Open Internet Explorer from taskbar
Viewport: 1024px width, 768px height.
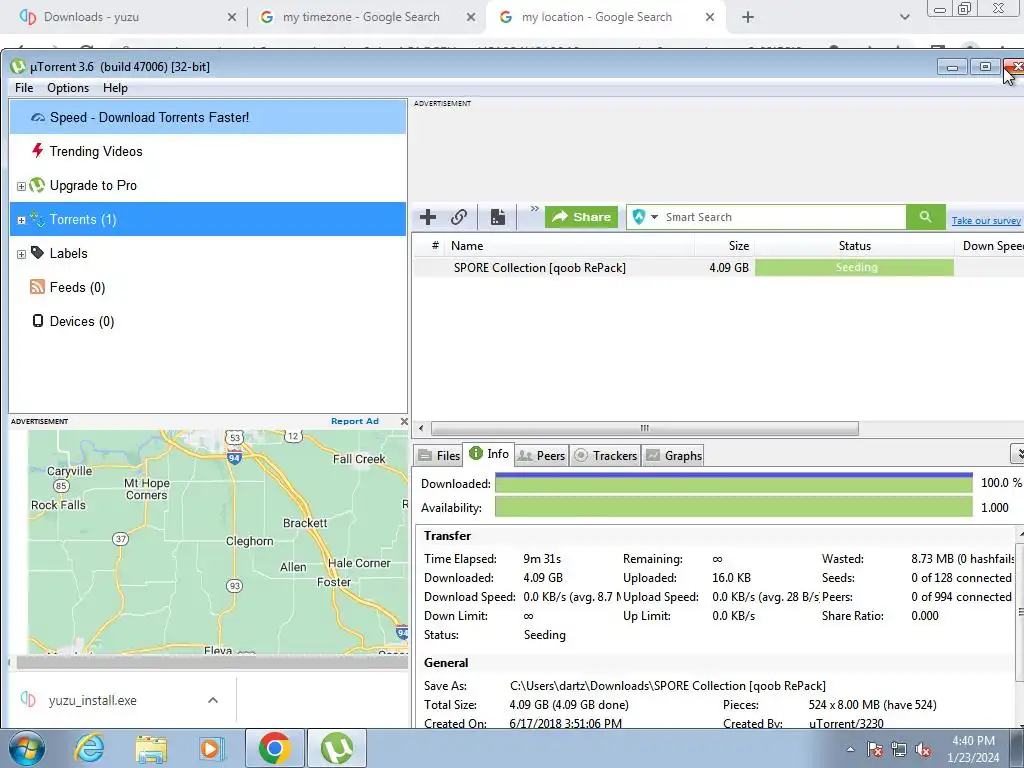click(89, 748)
